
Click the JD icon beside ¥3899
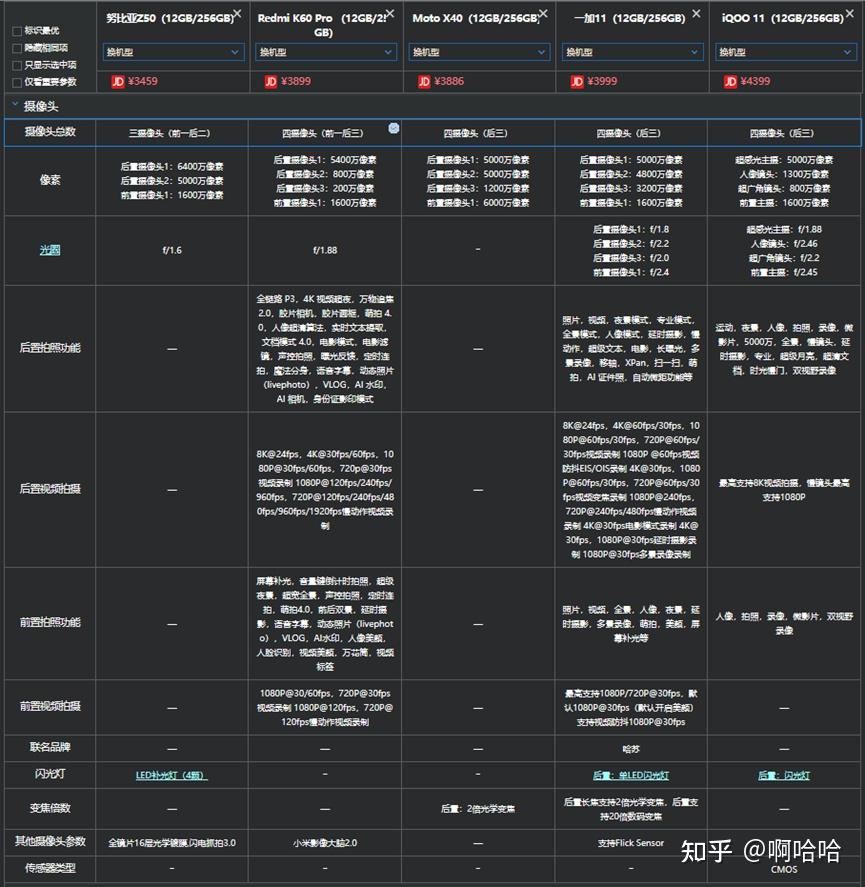(270, 82)
